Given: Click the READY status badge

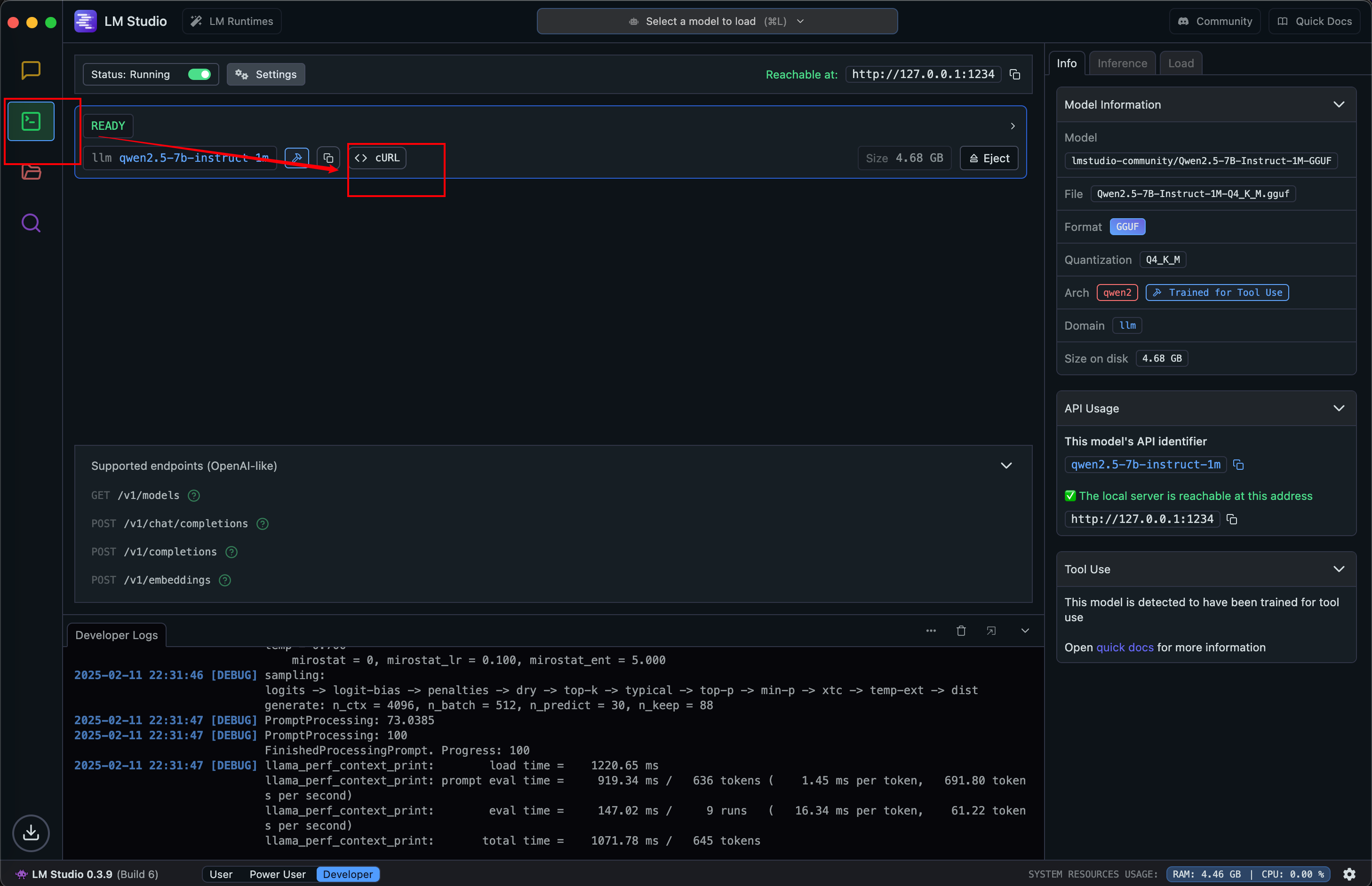Looking at the screenshot, I should point(108,126).
